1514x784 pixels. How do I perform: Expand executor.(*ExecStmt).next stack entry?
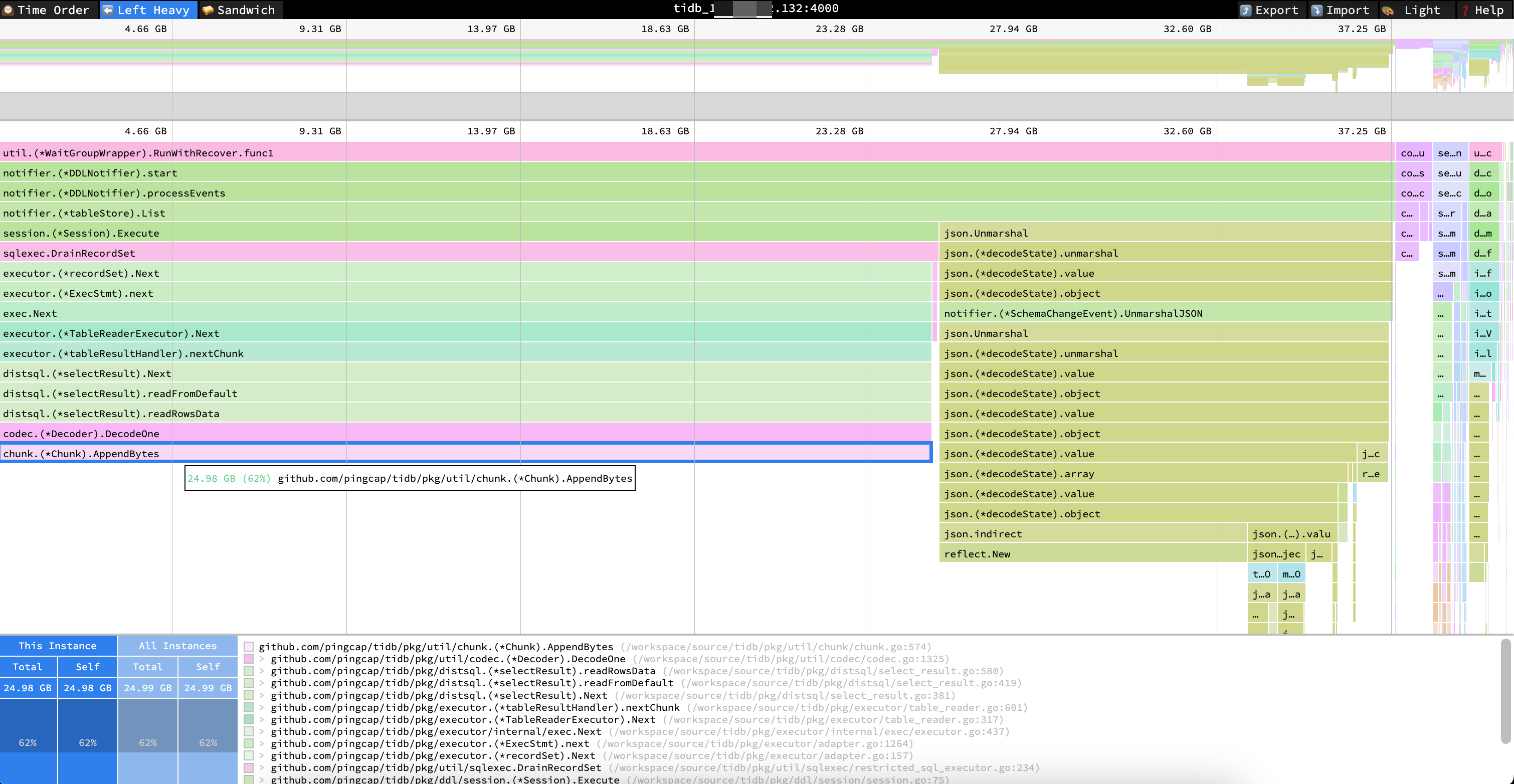click(x=262, y=743)
